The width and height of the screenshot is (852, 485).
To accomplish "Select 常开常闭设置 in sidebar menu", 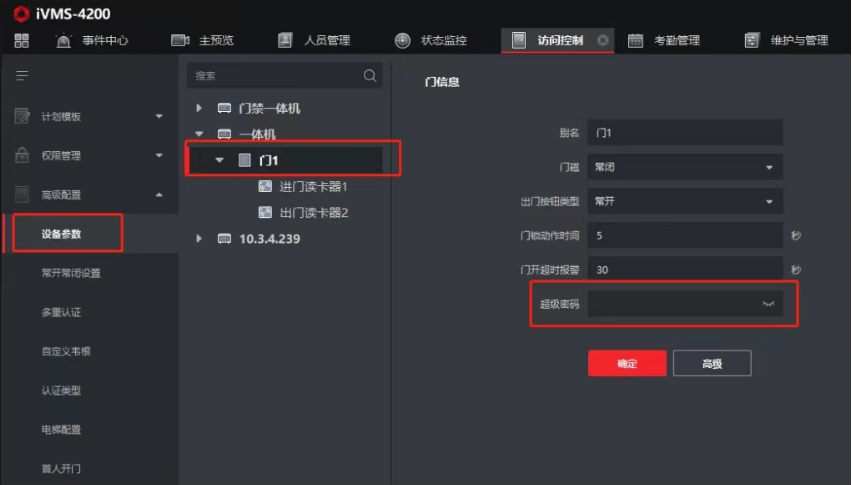I will (x=71, y=273).
